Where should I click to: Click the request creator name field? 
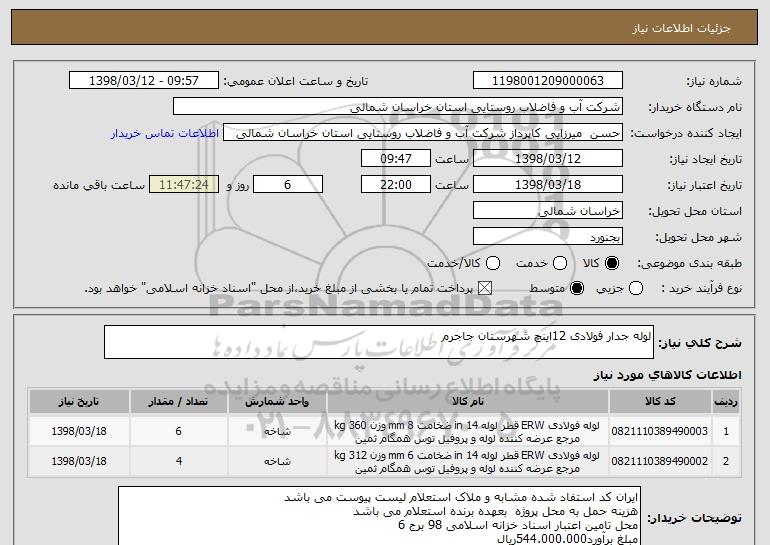tap(423, 133)
